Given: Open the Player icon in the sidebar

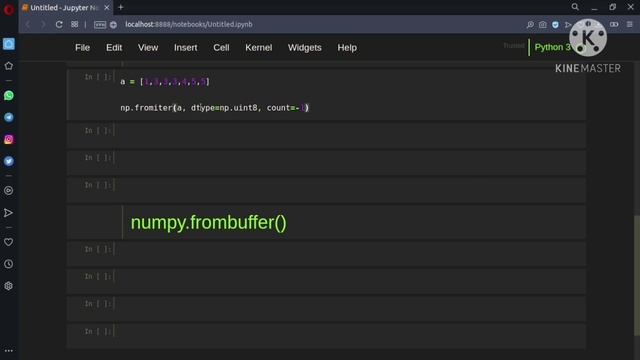Looking at the screenshot, I should coord(9,191).
